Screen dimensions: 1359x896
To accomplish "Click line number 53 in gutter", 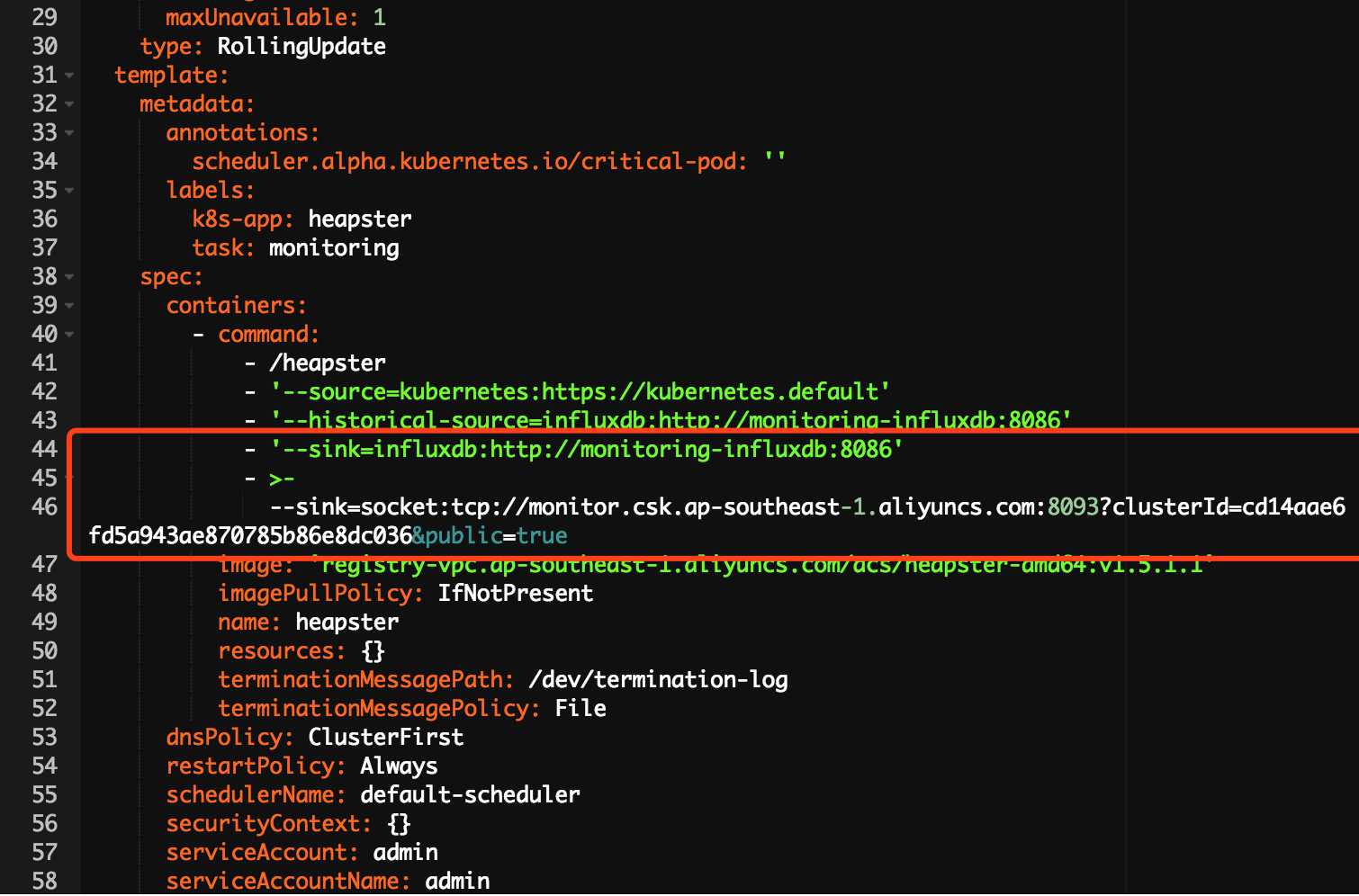I will click(44, 737).
